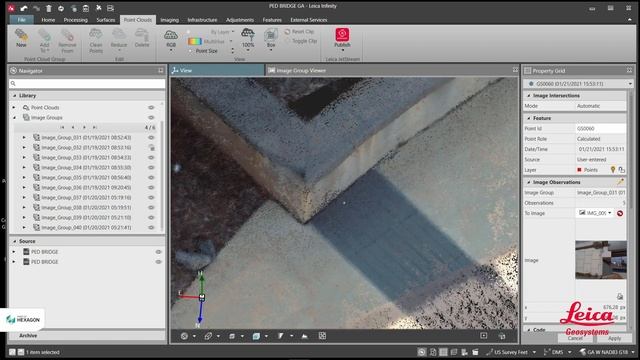
Task: Toggle visibility of the first PED BRIDGE source
Action: (x=158, y=252)
